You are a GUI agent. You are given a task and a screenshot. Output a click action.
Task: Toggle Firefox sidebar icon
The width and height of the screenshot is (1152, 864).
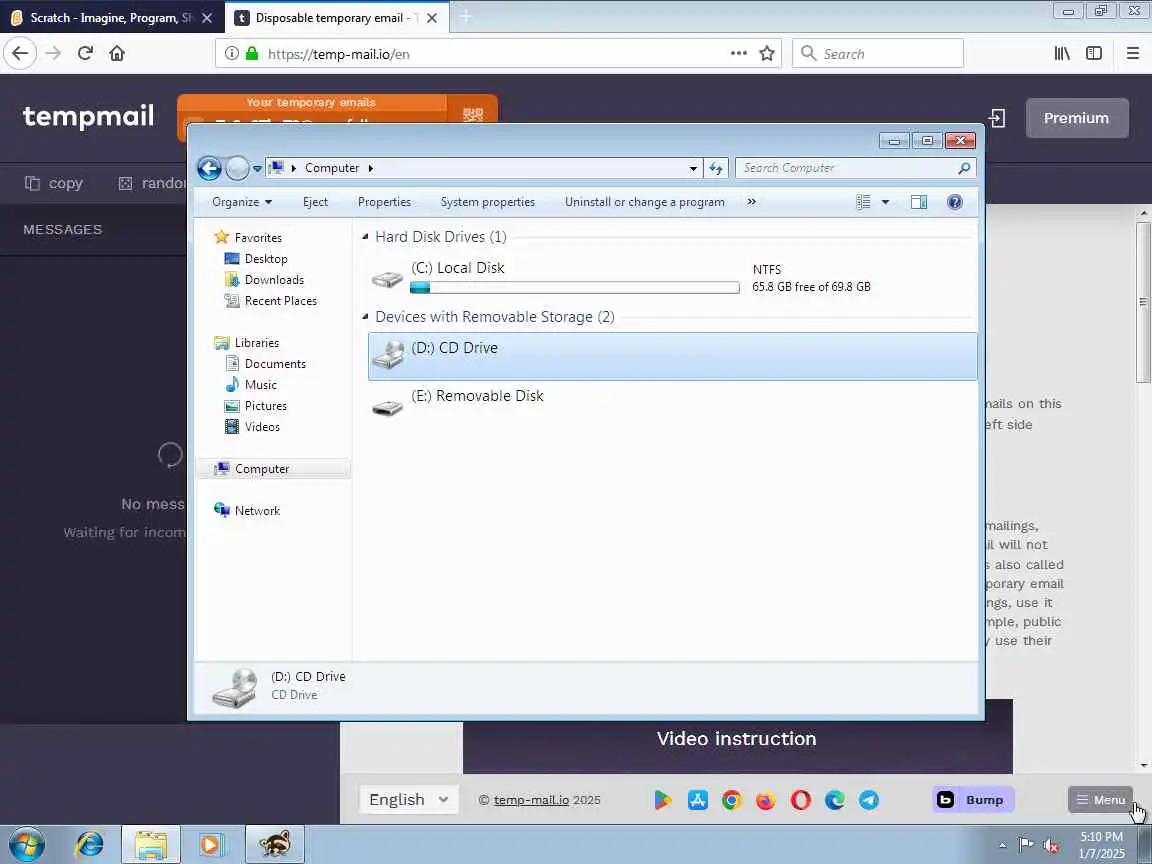click(x=1094, y=54)
